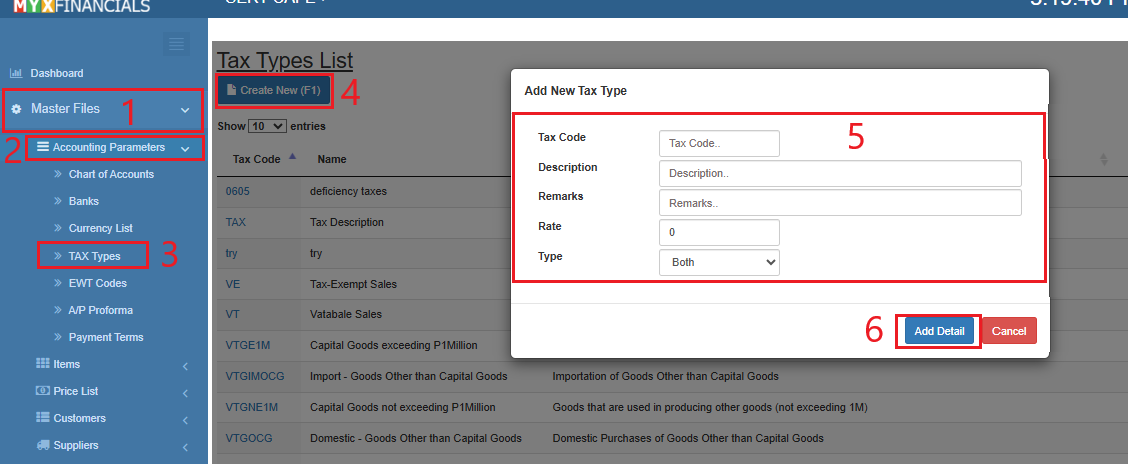Open EWT Codes
This screenshot has height=464, width=1128.
click(x=98, y=283)
